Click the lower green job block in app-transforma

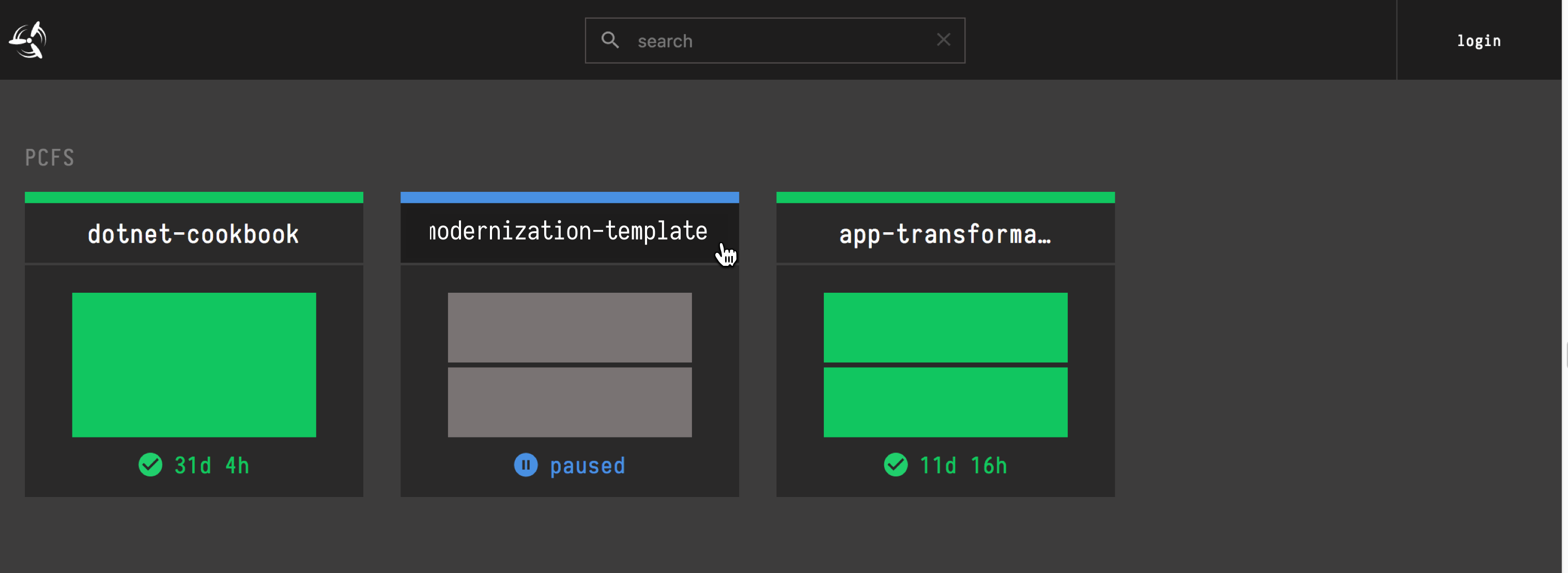pyautogui.click(x=945, y=402)
